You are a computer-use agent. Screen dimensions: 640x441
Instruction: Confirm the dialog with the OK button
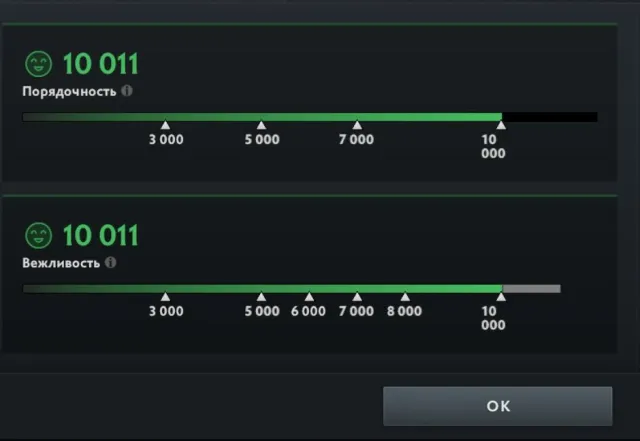click(x=498, y=406)
